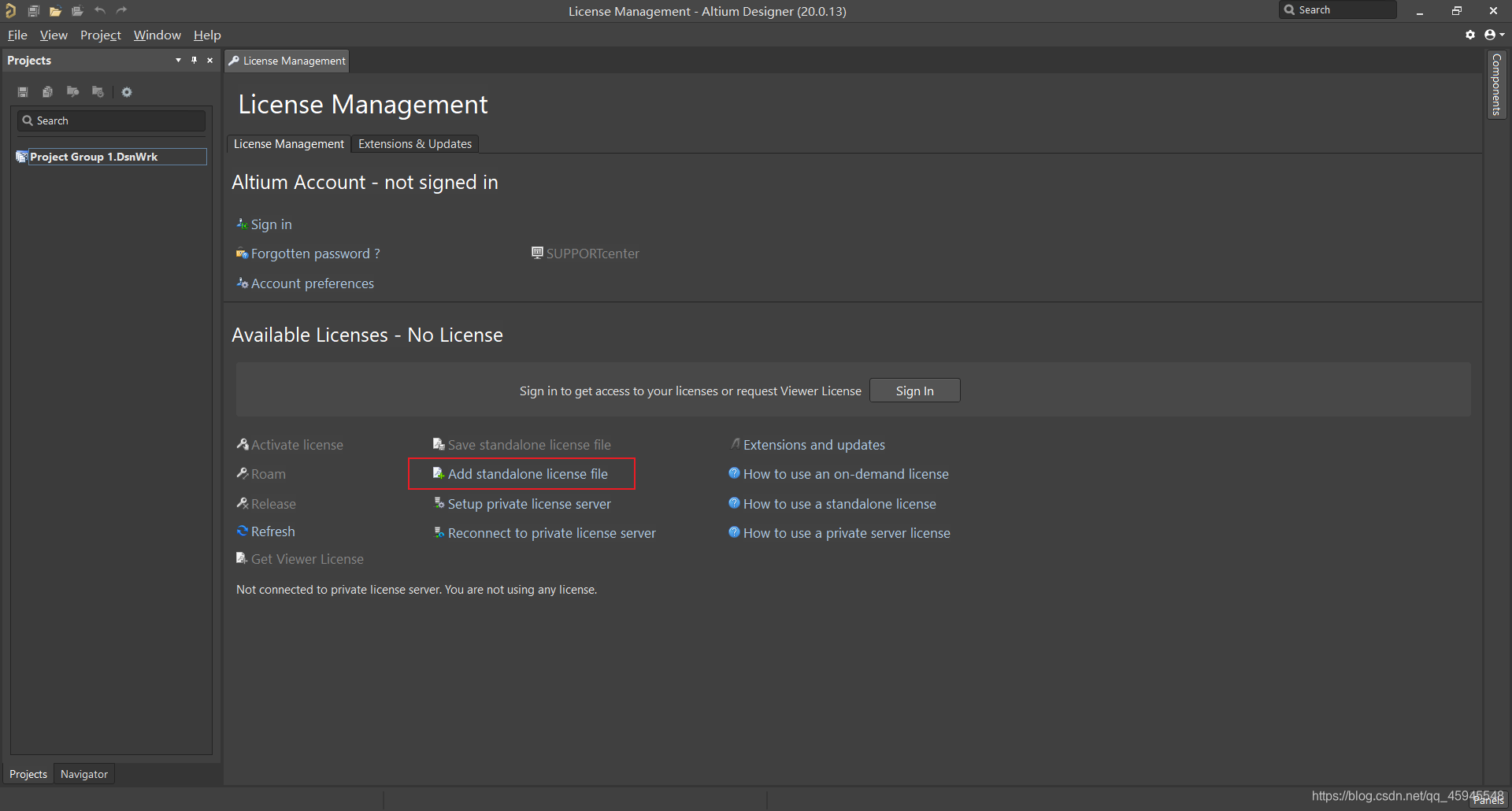Click the open folder icon in title bar
This screenshot has width=1512, height=811.
[55, 11]
